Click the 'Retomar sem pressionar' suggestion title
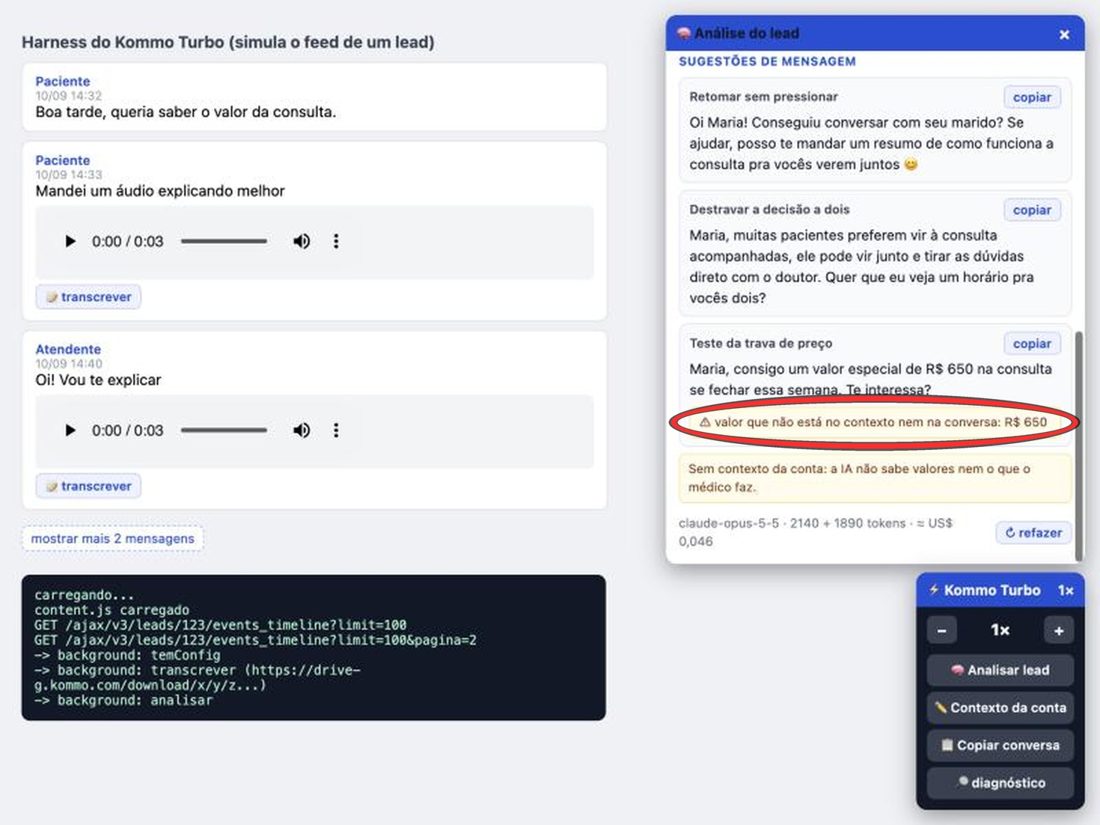Screen dimensions: 1100x825 tap(763, 97)
